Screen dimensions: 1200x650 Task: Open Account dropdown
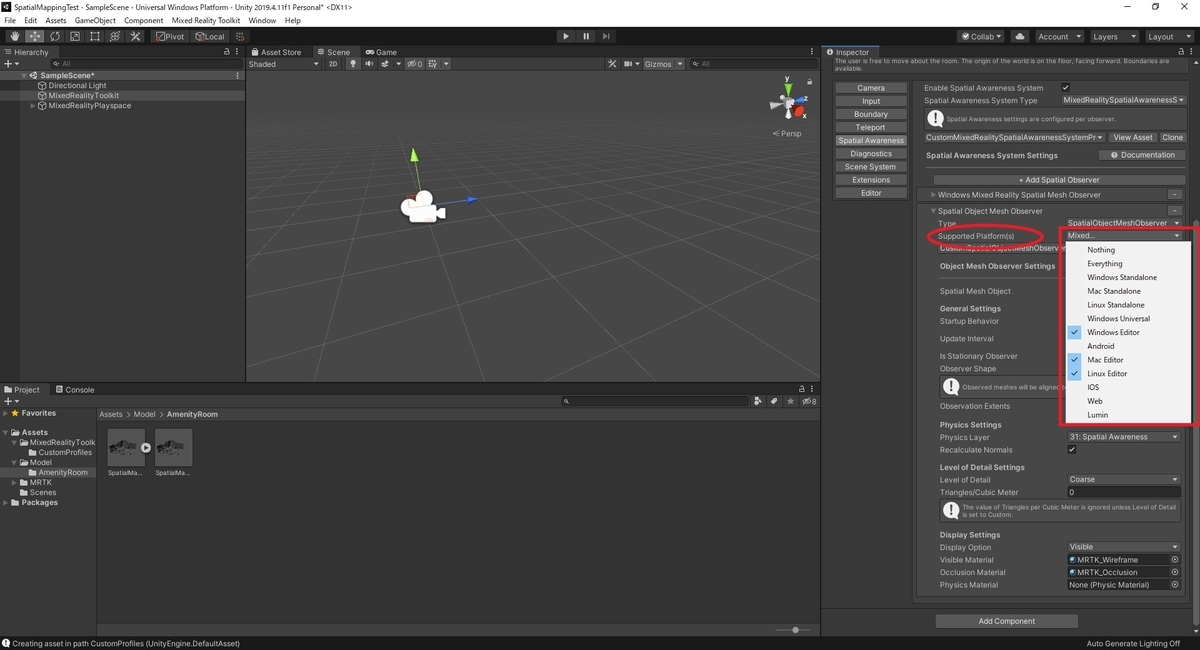(x=1058, y=36)
